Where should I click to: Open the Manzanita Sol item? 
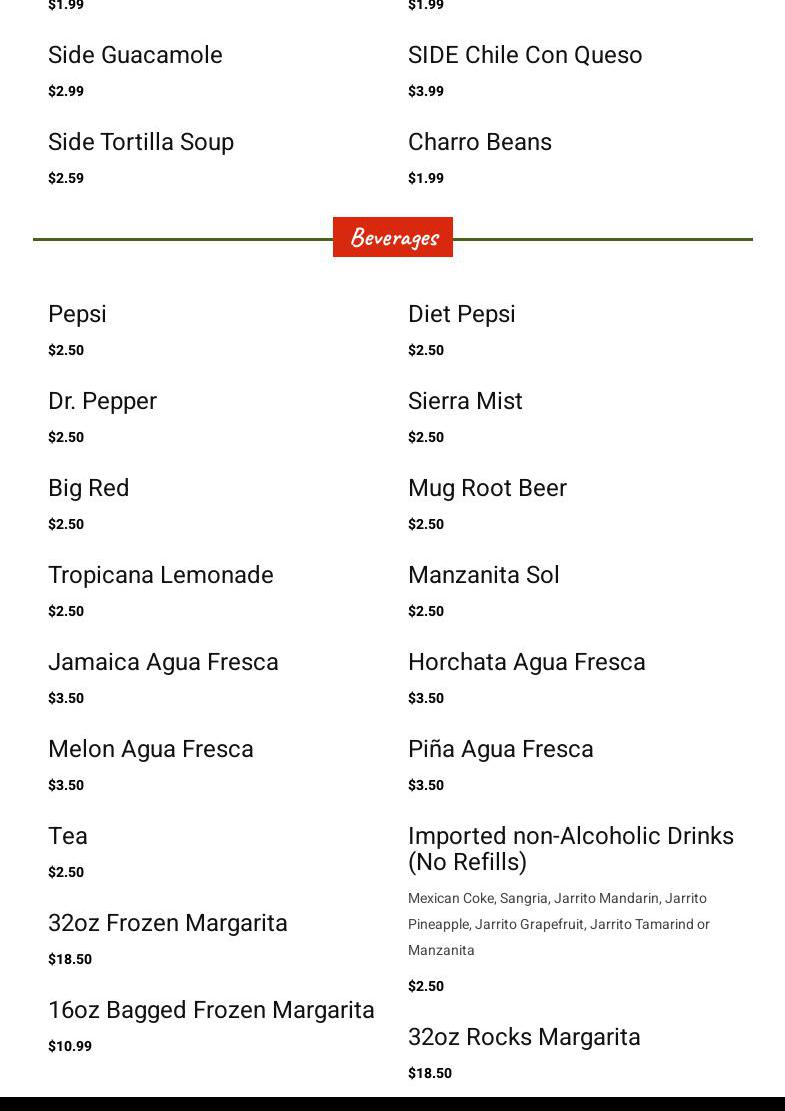tap(483, 575)
